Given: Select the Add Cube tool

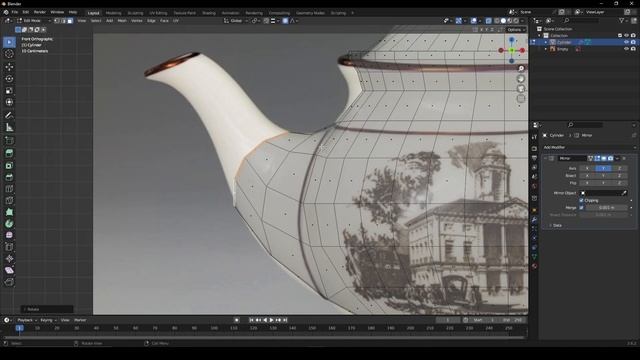Looking at the screenshot, I should [x=9, y=140].
